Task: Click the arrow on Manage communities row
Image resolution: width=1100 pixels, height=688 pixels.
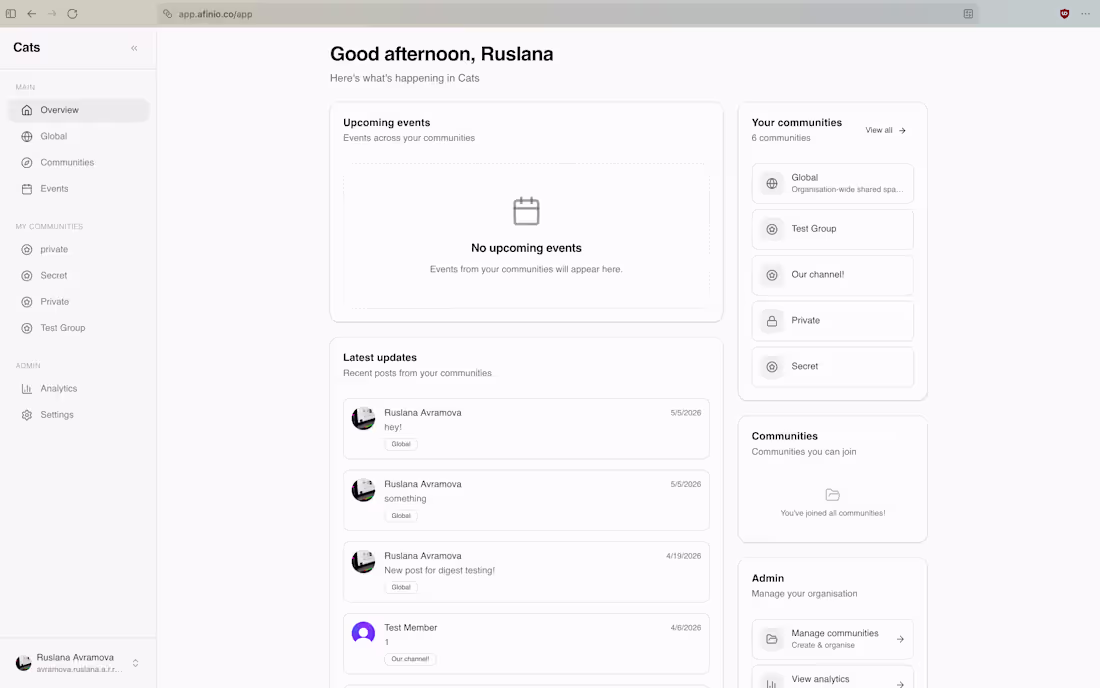Action: (900, 639)
